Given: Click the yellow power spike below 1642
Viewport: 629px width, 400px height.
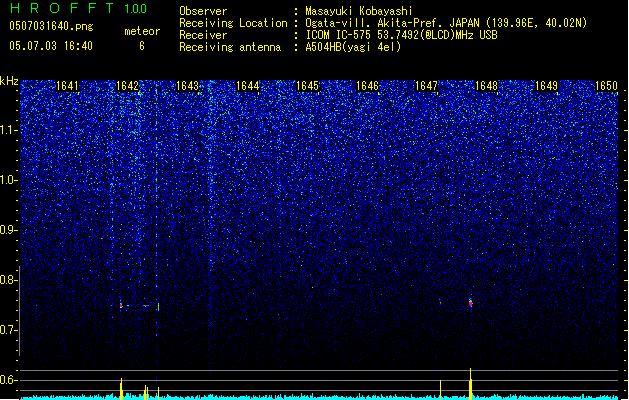Looking at the screenshot, I should [121, 388].
